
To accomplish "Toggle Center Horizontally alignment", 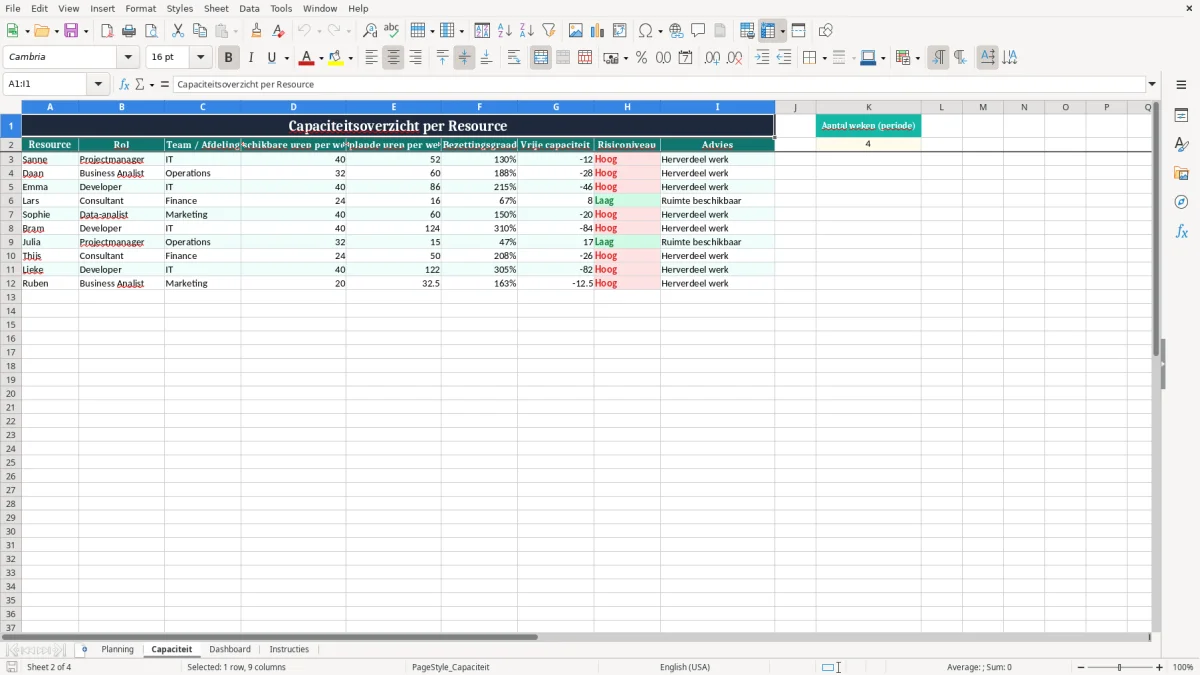I will pyautogui.click(x=393, y=58).
